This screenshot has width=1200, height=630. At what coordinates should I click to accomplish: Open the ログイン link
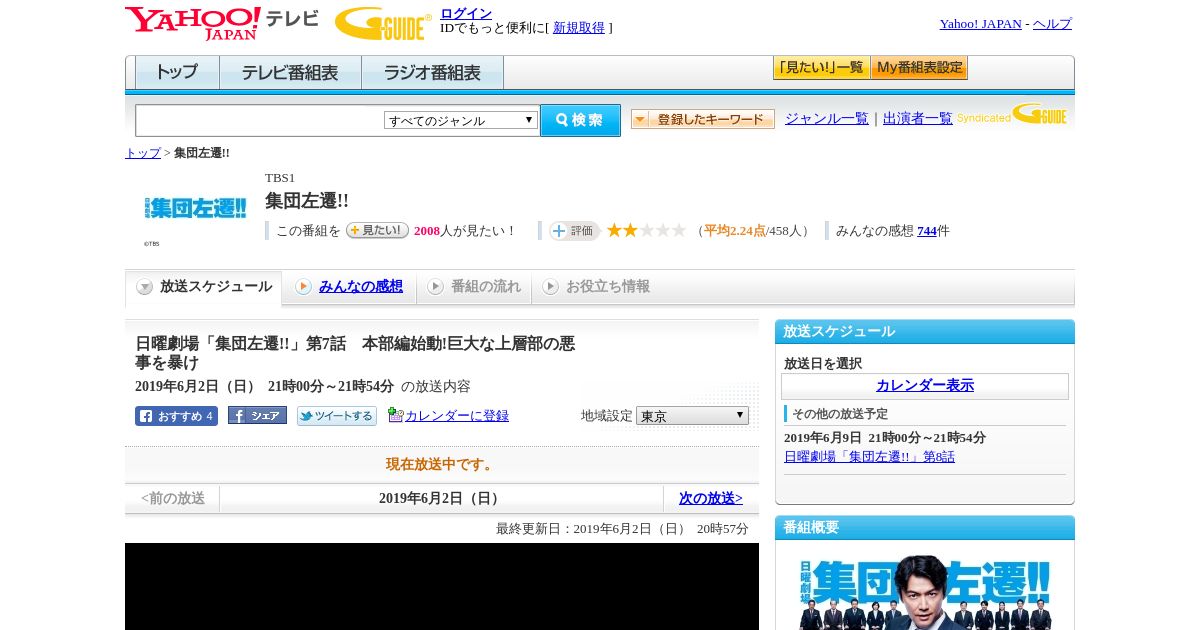click(466, 13)
